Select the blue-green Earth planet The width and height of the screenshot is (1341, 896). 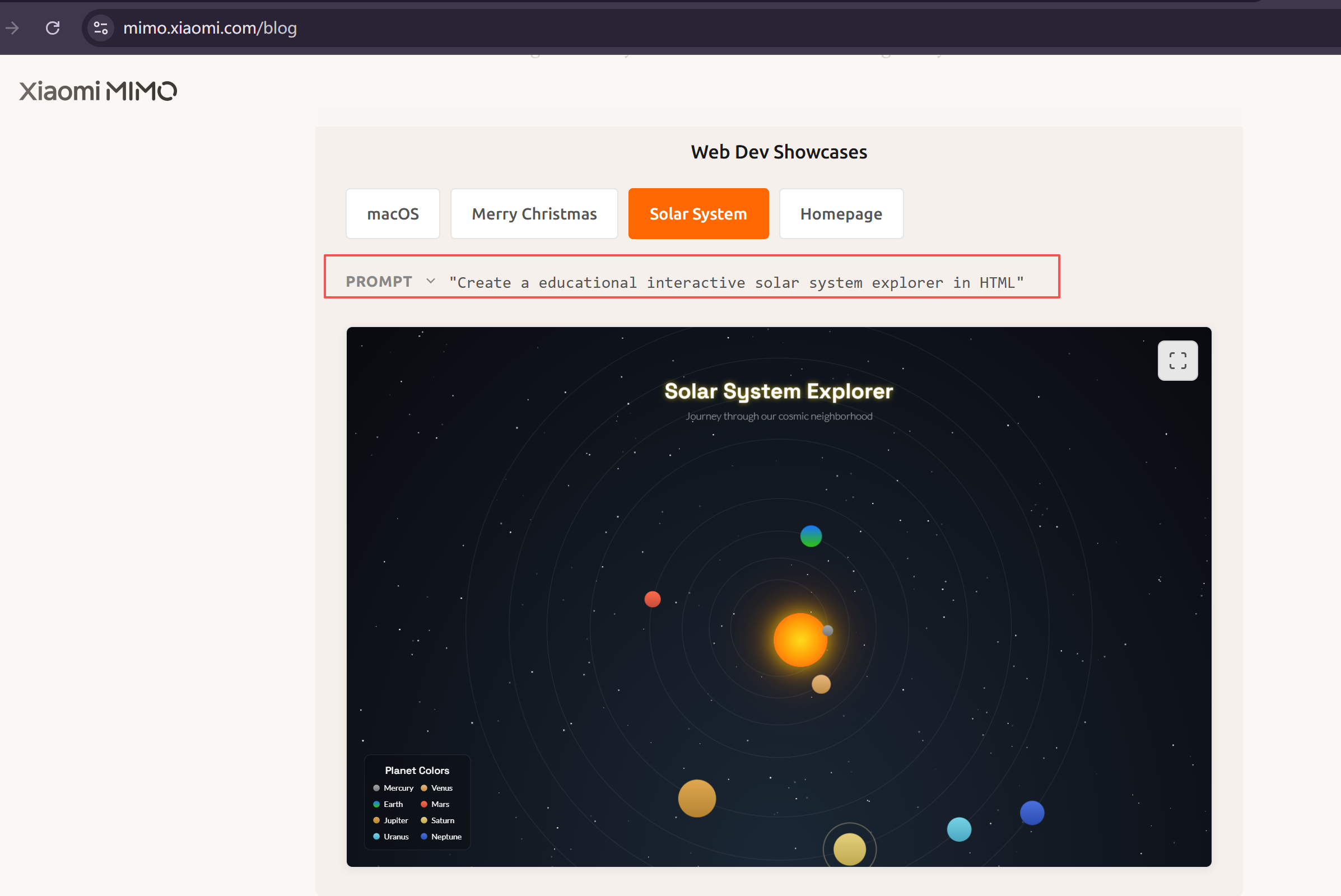pos(811,536)
